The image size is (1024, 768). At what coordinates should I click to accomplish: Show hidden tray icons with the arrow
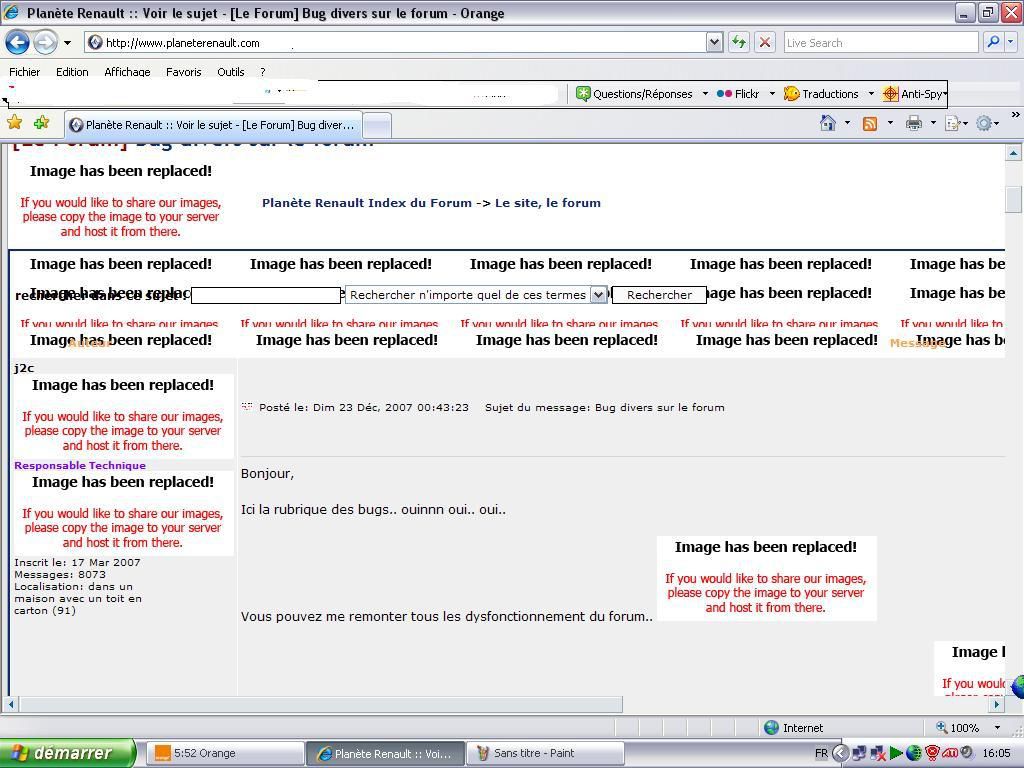pos(840,753)
